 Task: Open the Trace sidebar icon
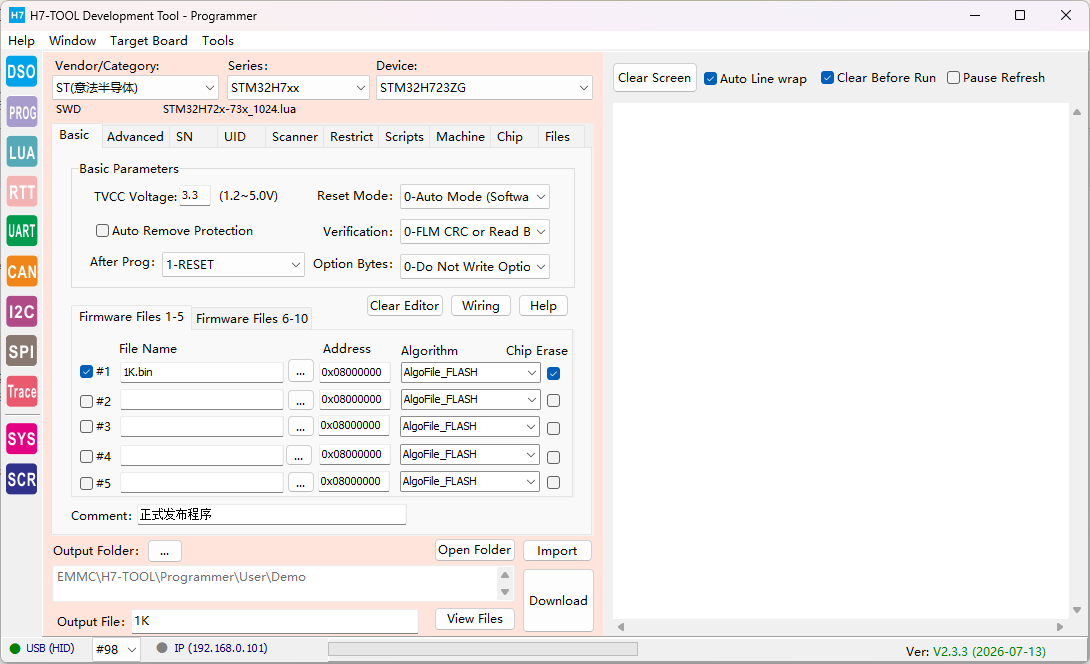click(x=22, y=391)
